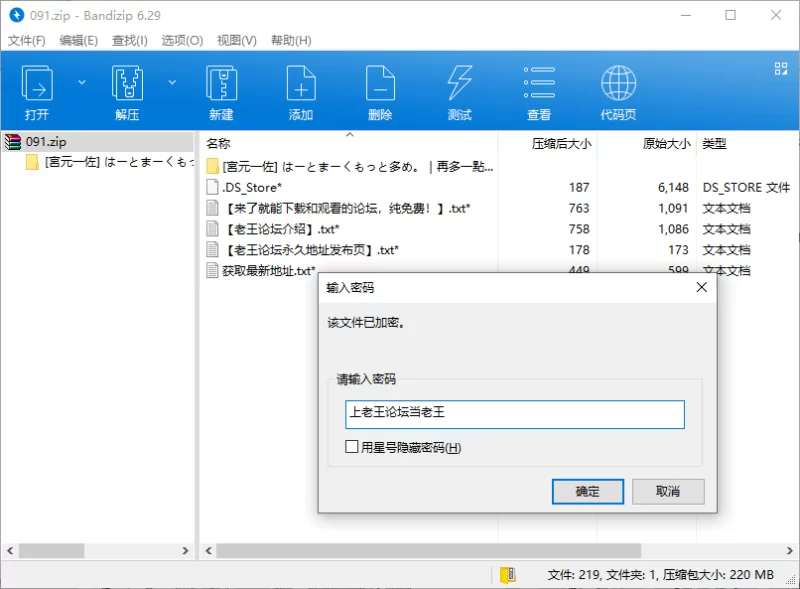The image size is (800, 589).
Task: Click the 6,148 original size cell
Action: (x=673, y=187)
